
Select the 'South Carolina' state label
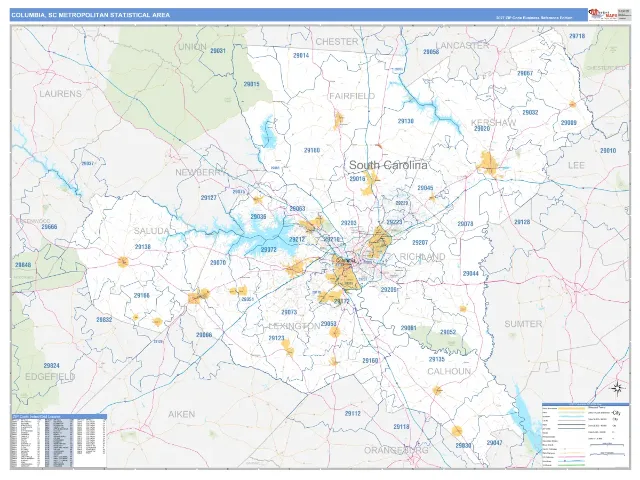[388, 165]
